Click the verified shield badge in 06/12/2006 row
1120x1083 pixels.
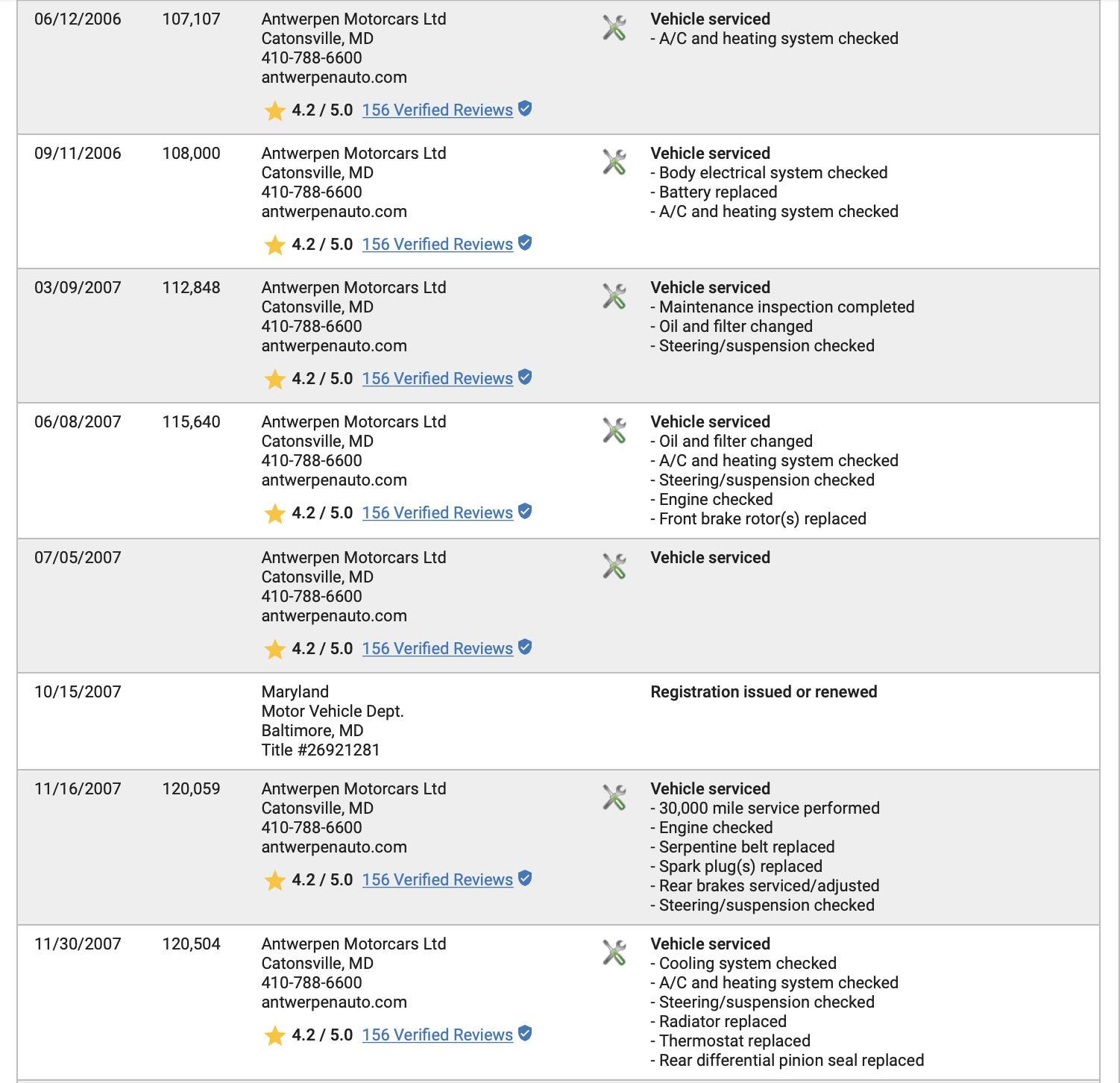tap(525, 109)
